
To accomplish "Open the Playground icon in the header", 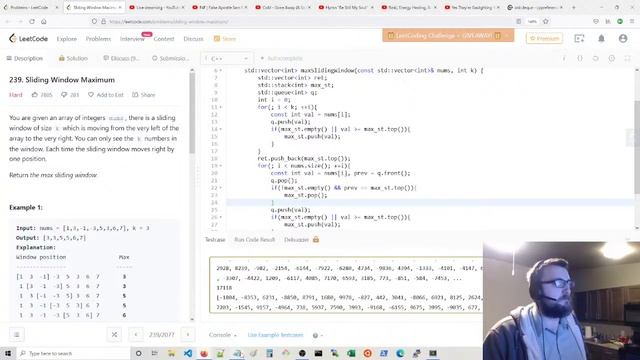I will coord(579,38).
